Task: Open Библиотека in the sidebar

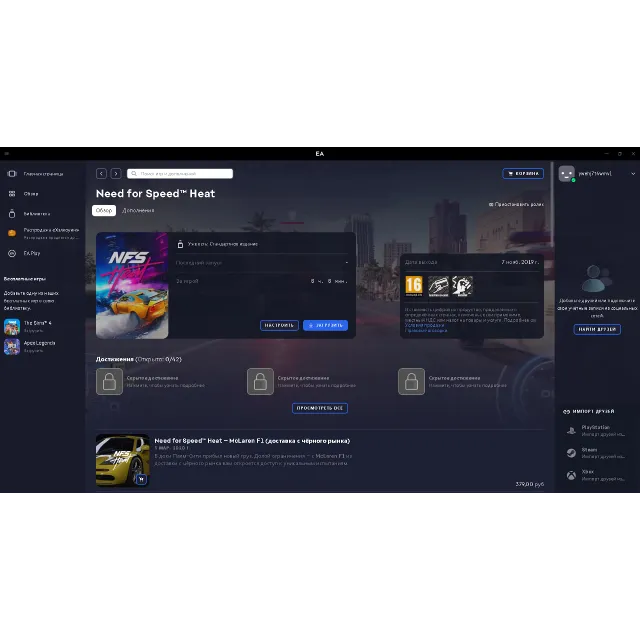Action: [37, 213]
